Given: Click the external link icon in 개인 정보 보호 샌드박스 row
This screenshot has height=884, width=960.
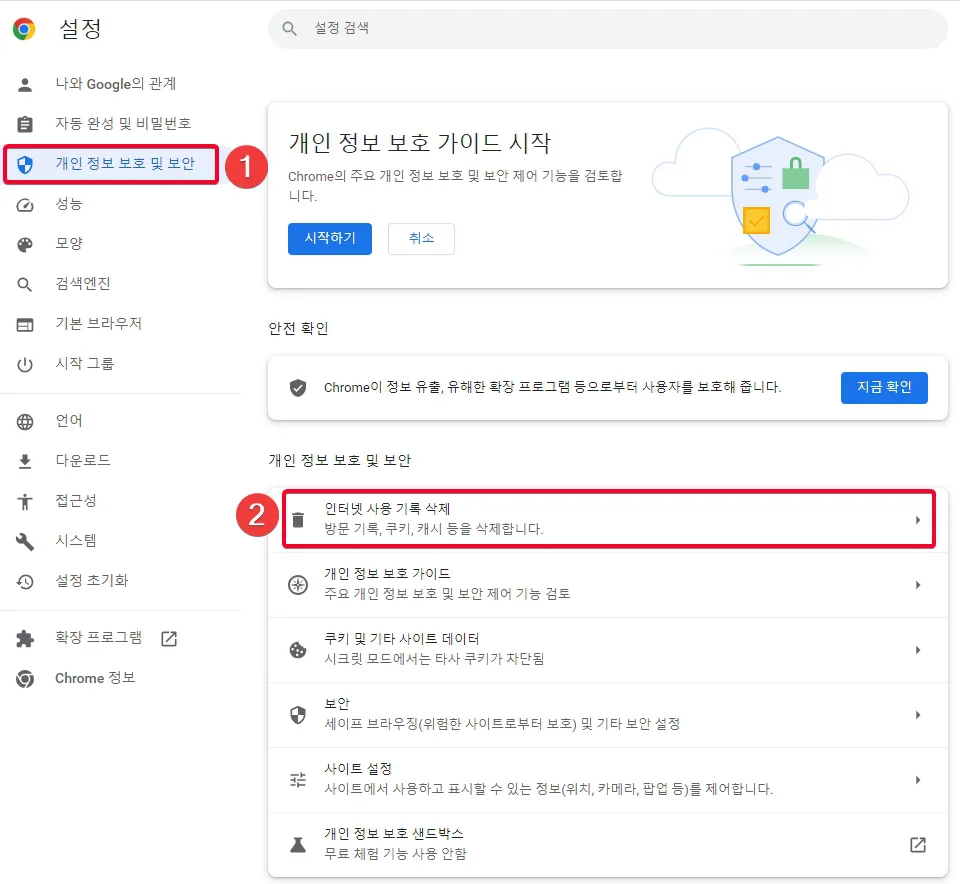Looking at the screenshot, I should (x=917, y=845).
